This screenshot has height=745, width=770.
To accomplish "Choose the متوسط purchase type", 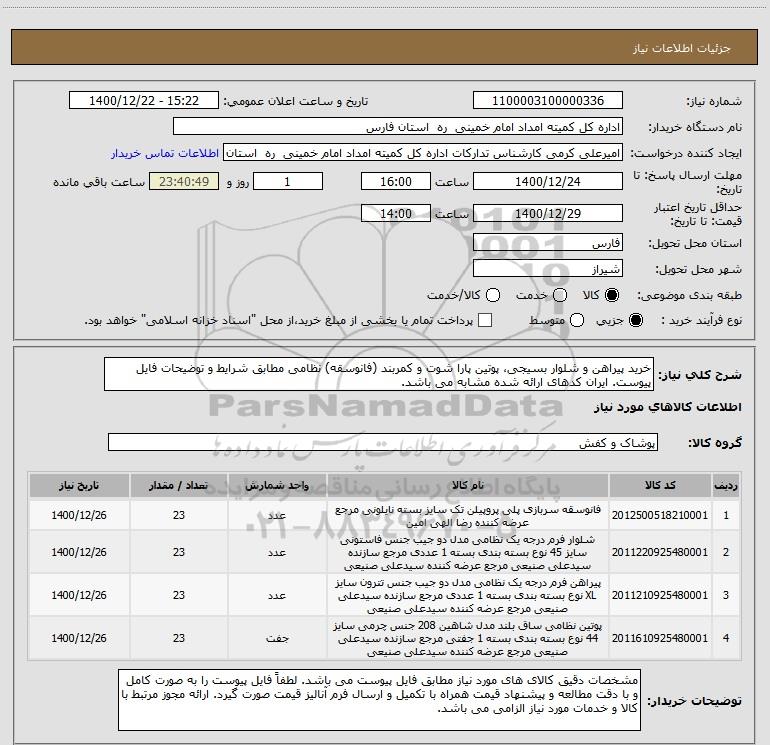I will click(x=577, y=320).
